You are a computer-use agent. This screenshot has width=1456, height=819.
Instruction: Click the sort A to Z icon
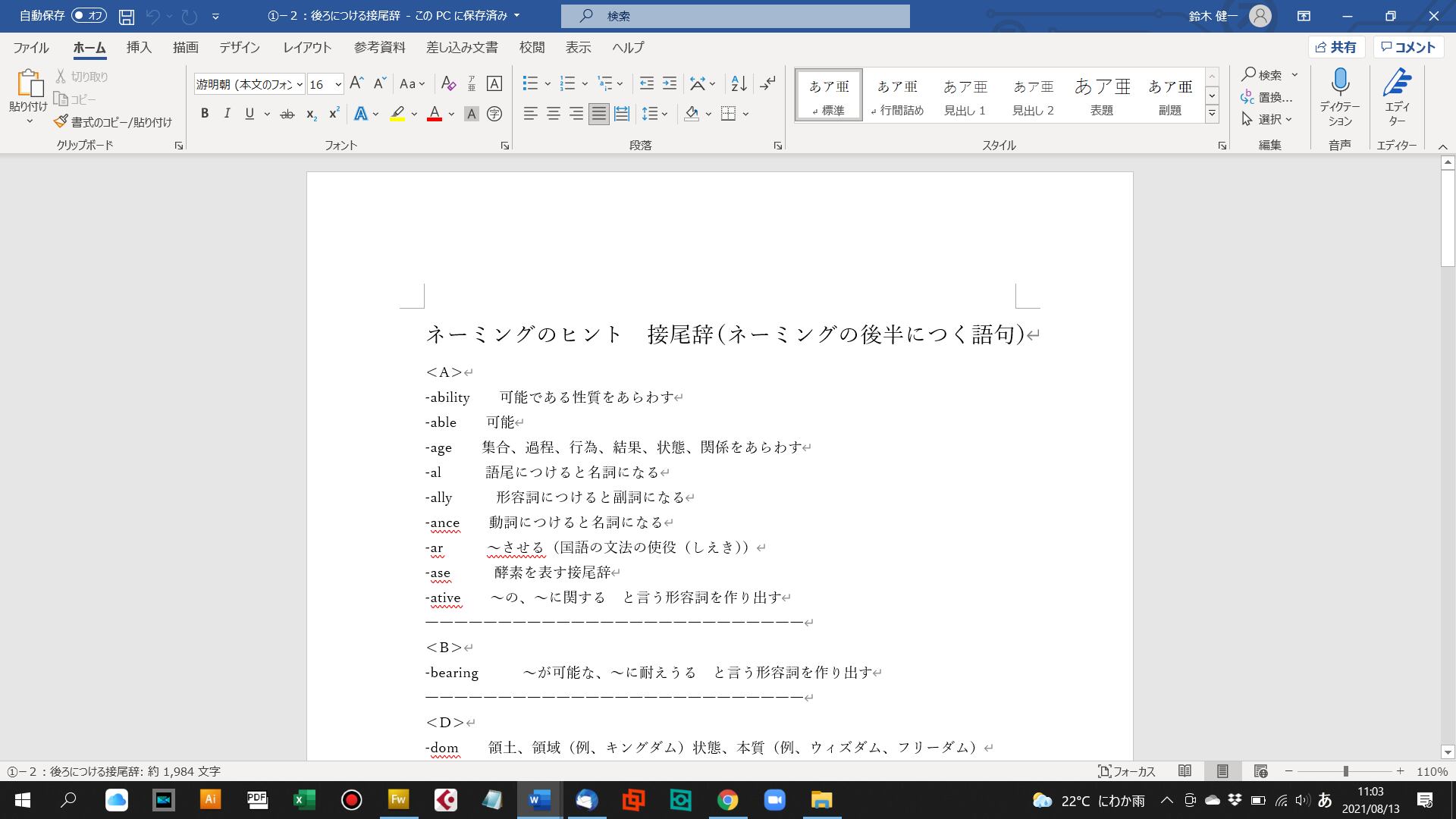pyautogui.click(x=739, y=83)
